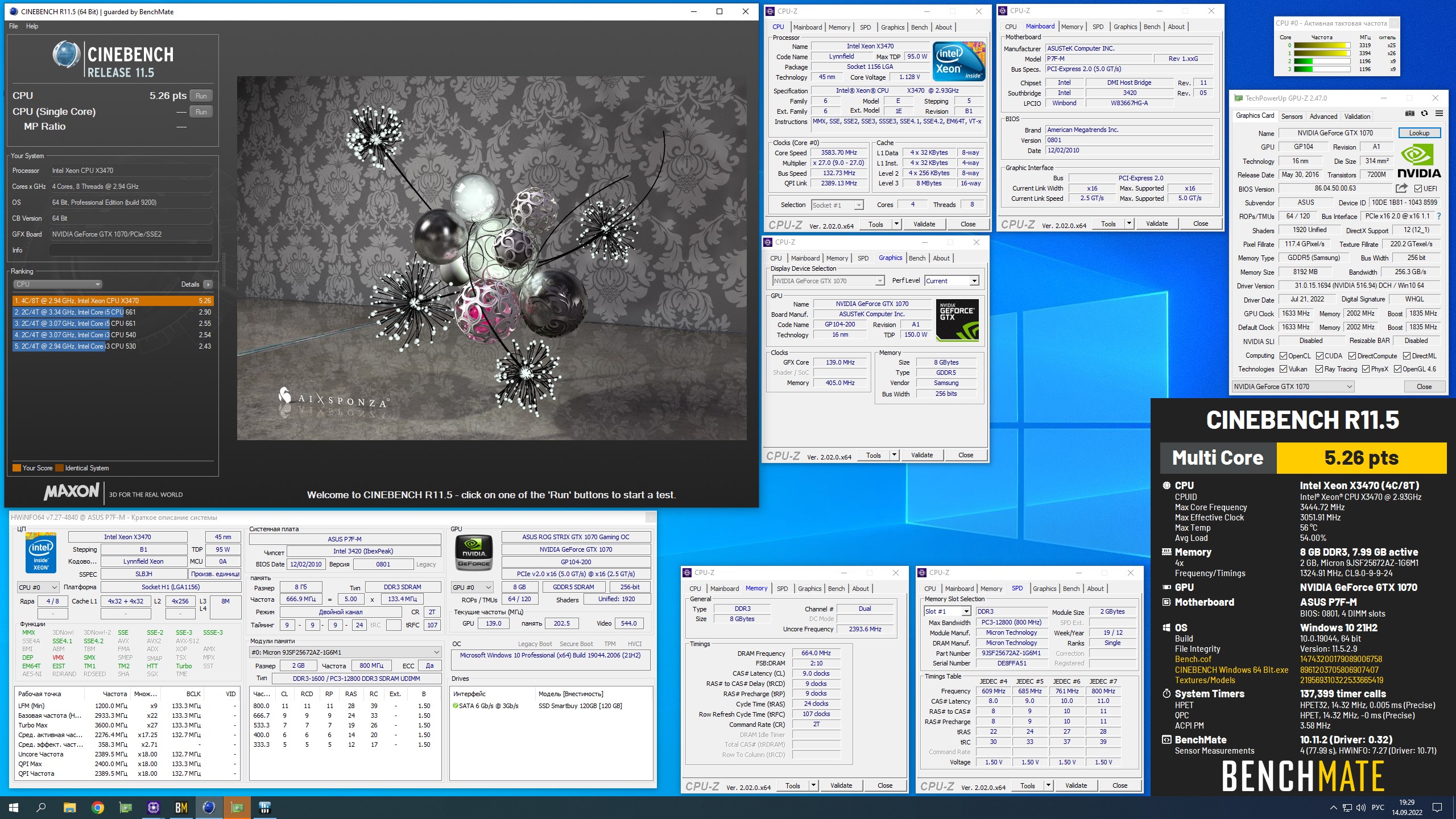Click the Tools button in CPU-Z SPD window
The image size is (1456, 819).
click(x=1028, y=785)
